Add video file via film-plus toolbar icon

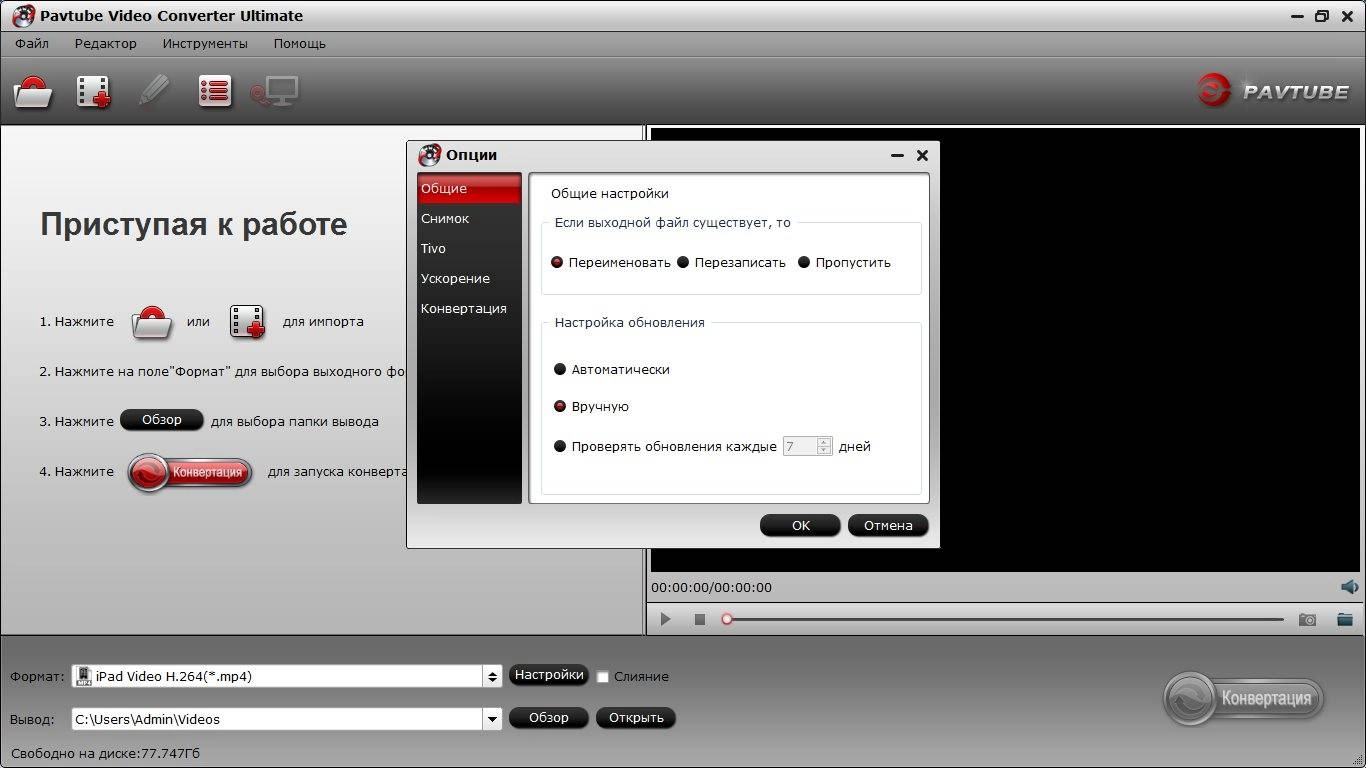94,92
